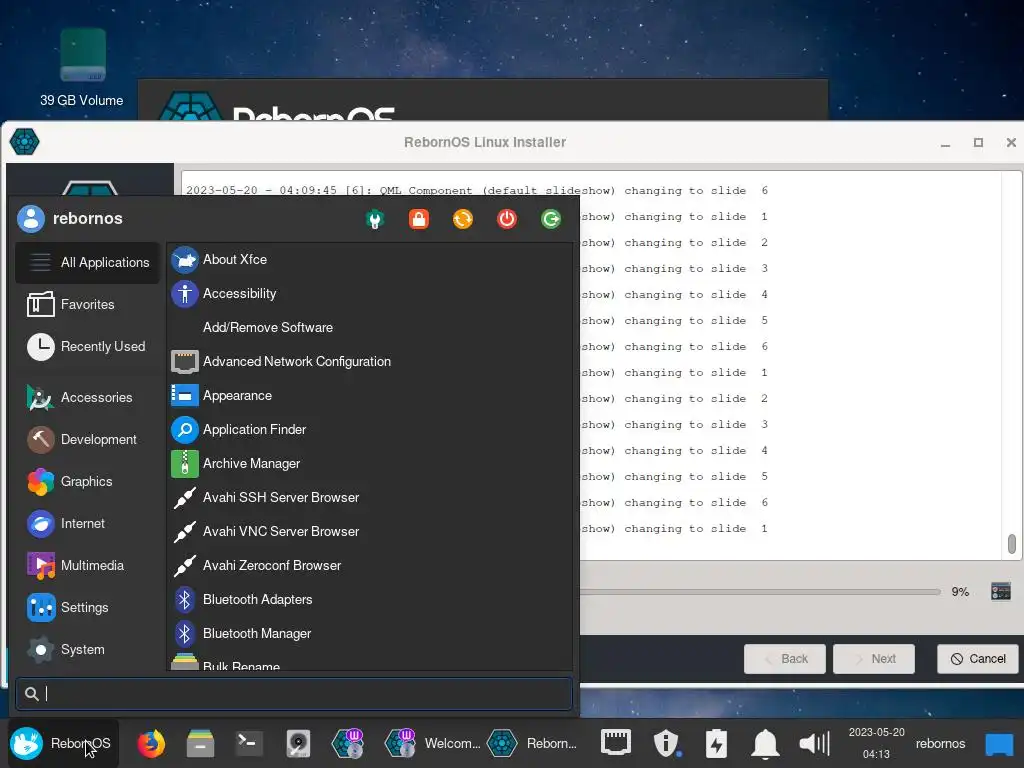
Task: Click the rebornos user avatar in menu
Action: (31, 219)
